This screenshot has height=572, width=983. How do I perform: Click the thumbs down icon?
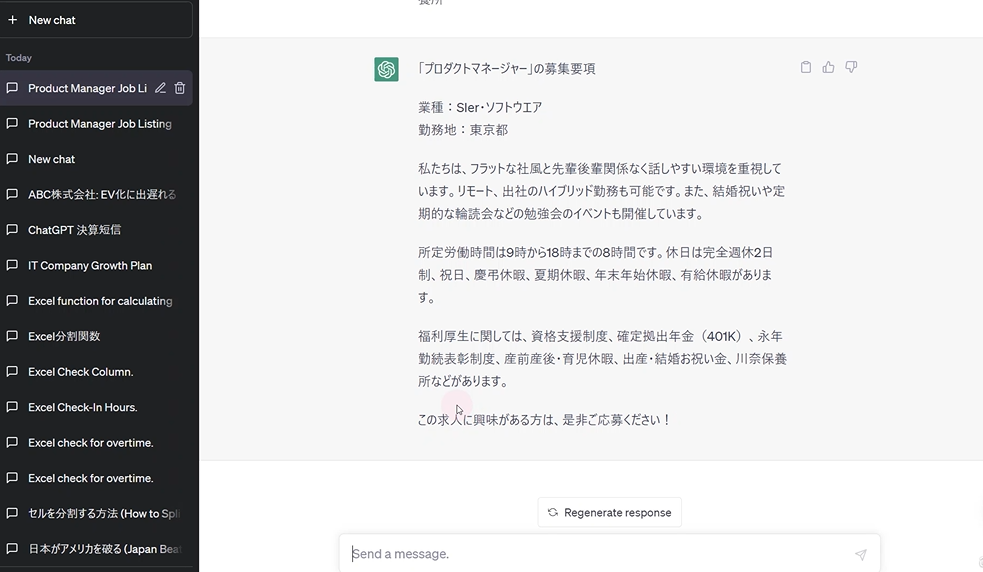(851, 67)
